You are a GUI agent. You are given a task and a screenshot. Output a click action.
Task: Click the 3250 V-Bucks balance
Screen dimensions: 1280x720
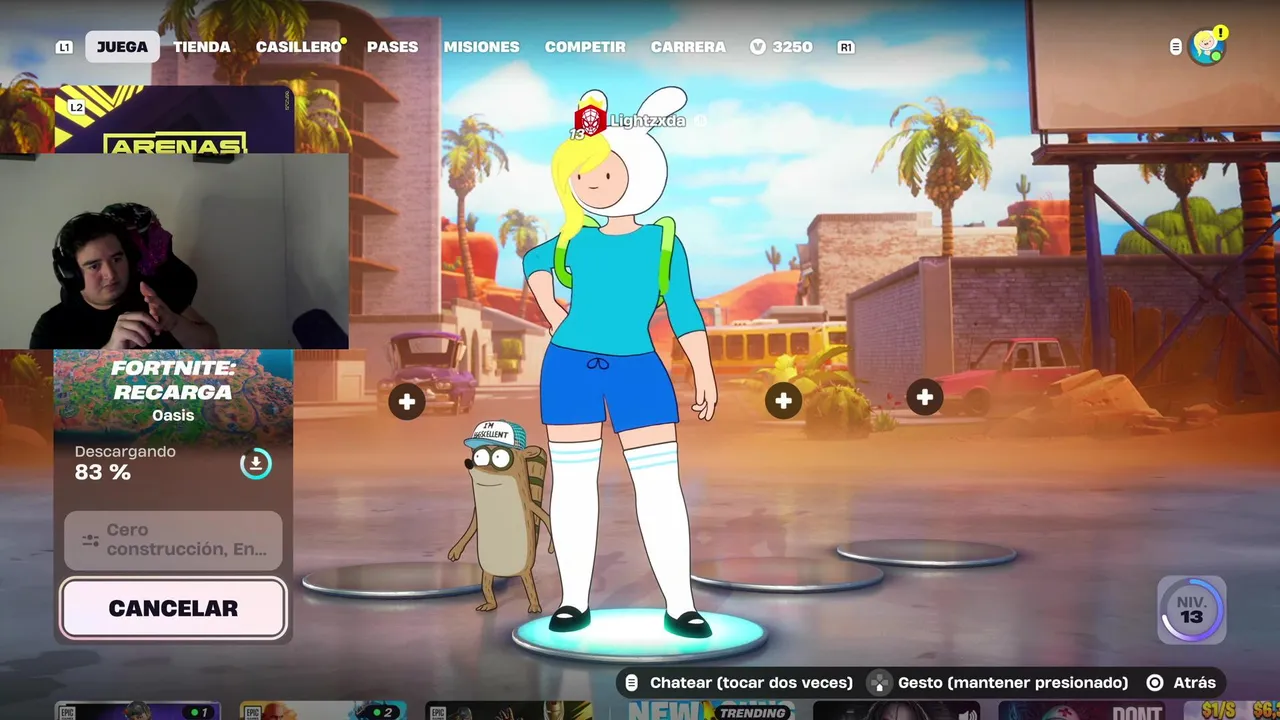(x=781, y=47)
